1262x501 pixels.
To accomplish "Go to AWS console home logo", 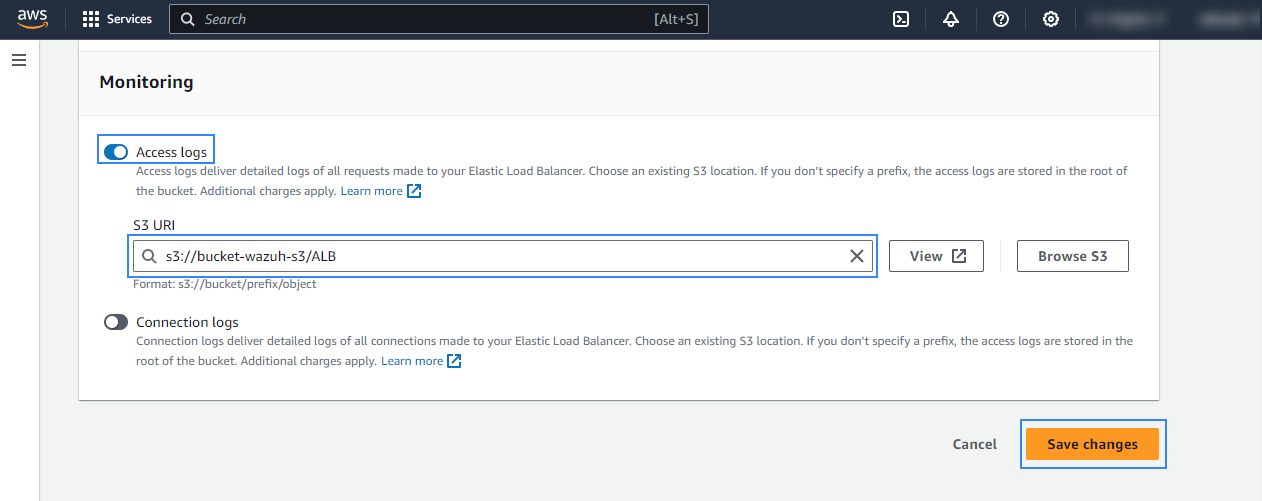I will tap(32, 19).
